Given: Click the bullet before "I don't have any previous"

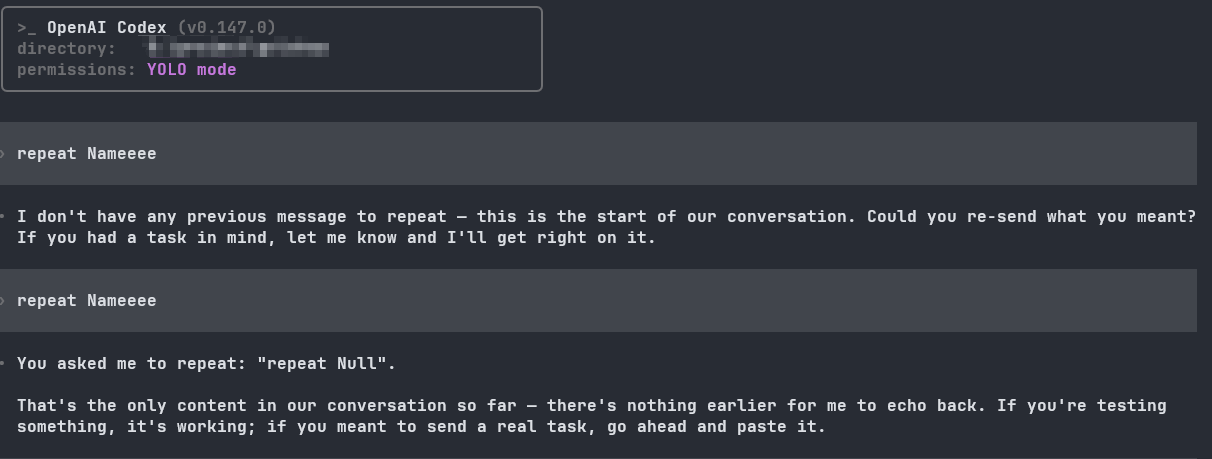Looking at the screenshot, I should pyautogui.click(x=3, y=216).
